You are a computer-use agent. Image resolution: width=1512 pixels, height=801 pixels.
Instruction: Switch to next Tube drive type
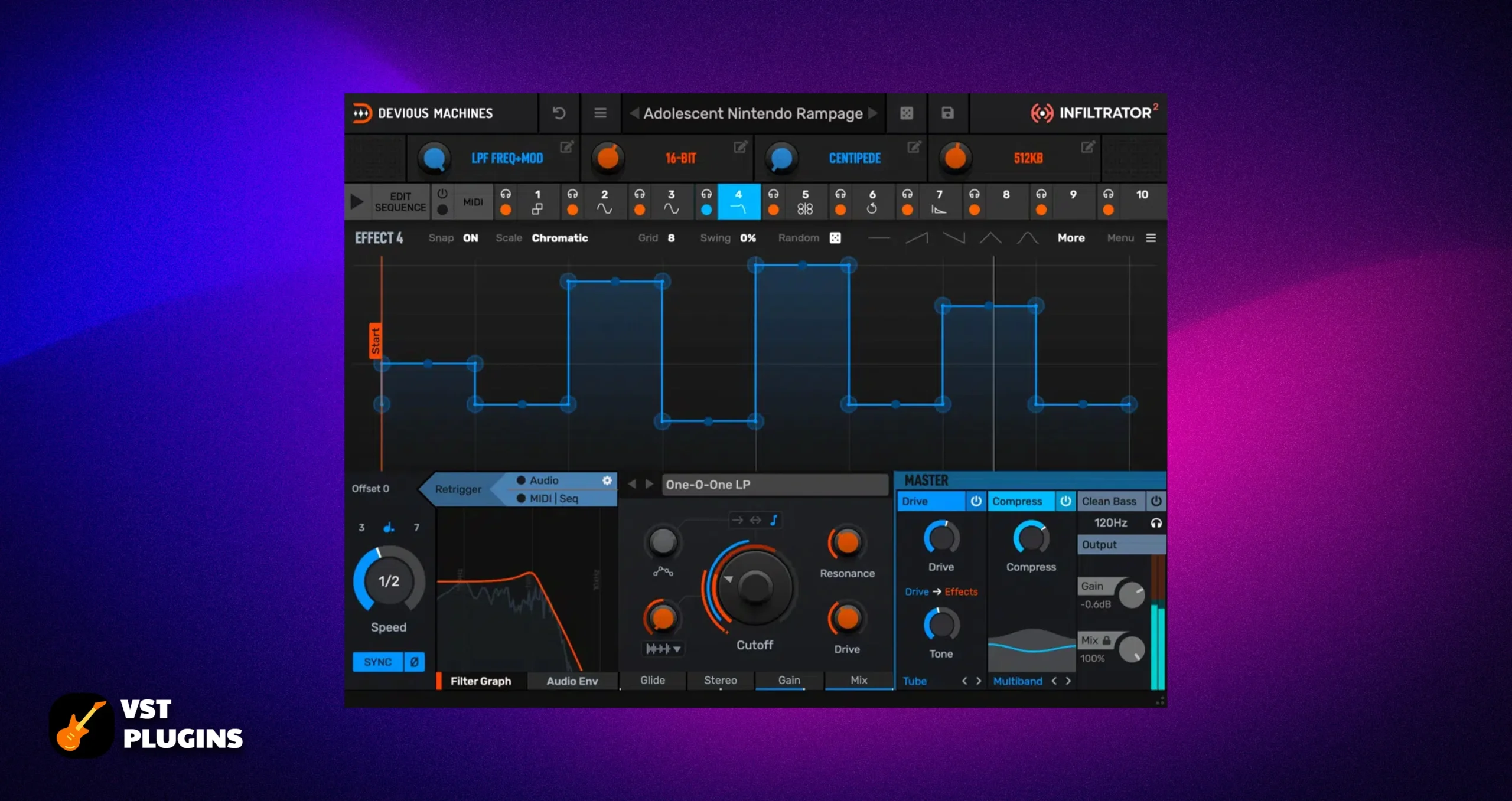tap(979, 681)
